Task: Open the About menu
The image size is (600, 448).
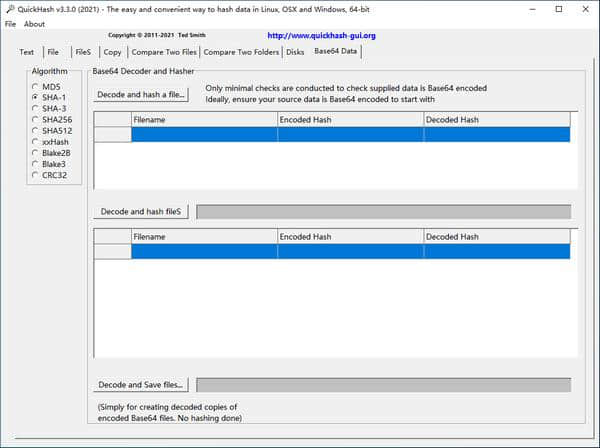Action: coord(34,24)
